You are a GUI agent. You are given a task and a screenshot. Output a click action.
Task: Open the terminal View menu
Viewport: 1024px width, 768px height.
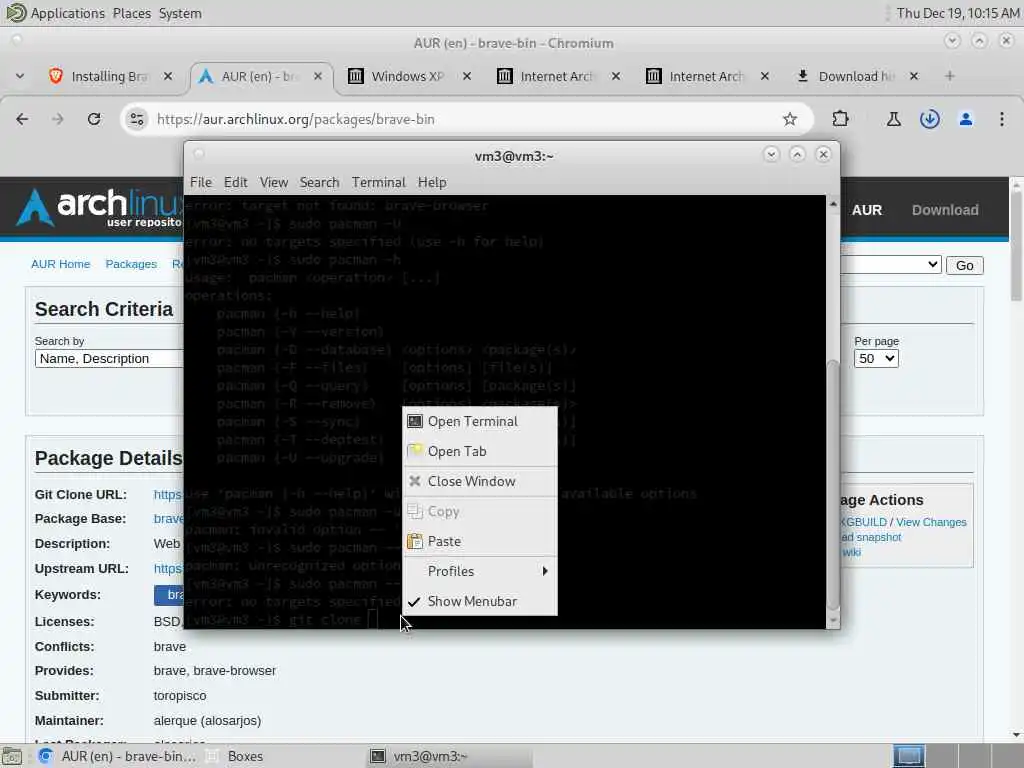pyautogui.click(x=274, y=182)
